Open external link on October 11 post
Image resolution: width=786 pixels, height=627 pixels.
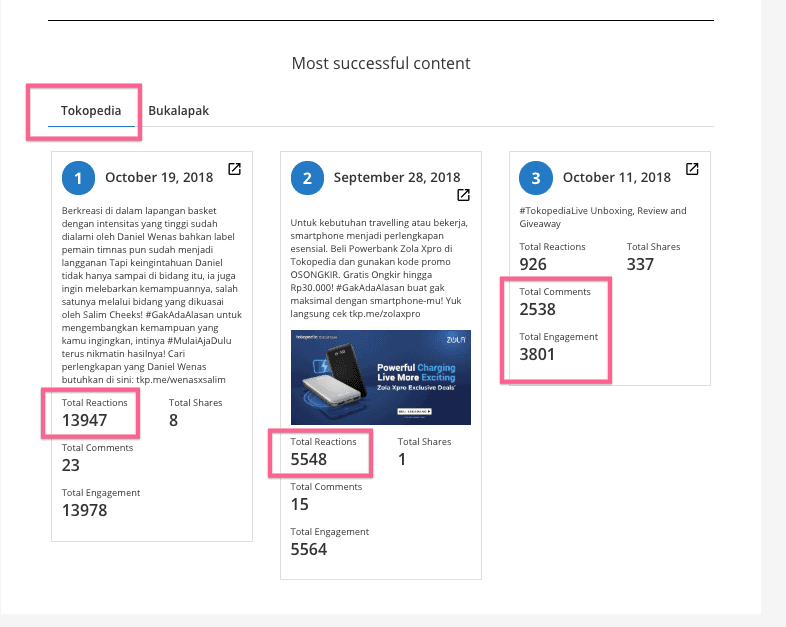692,169
